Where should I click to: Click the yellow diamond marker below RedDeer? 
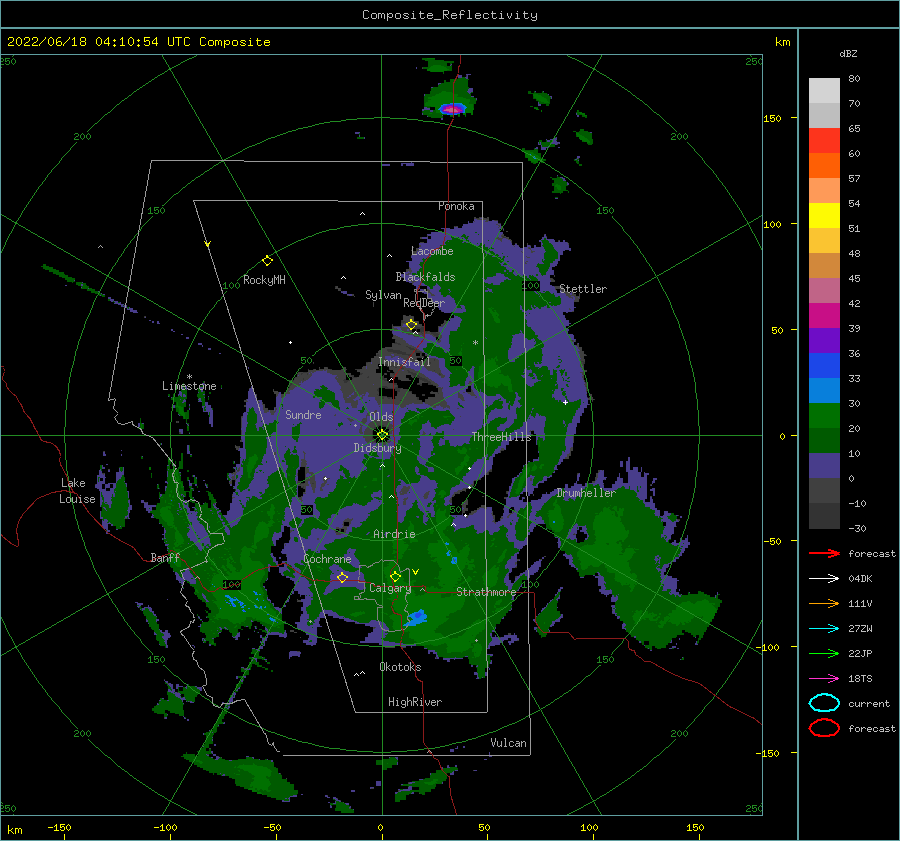click(412, 325)
